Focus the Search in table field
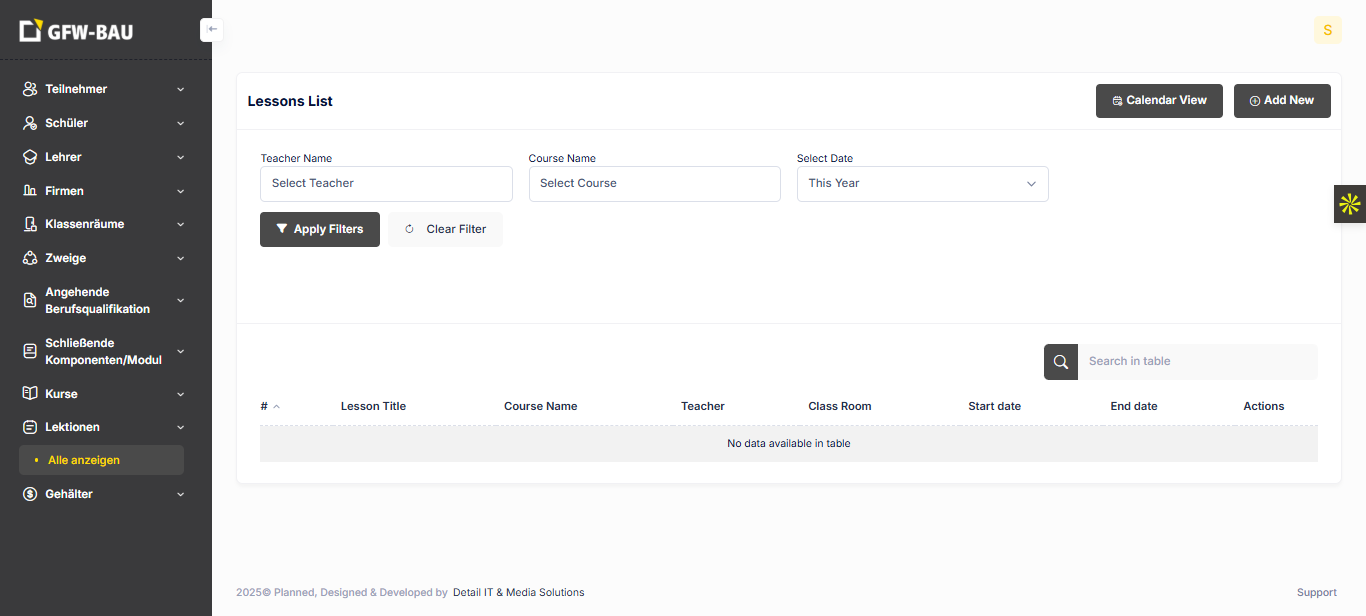The width and height of the screenshot is (1366, 616). pyautogui.click(x=1196, y=362)
